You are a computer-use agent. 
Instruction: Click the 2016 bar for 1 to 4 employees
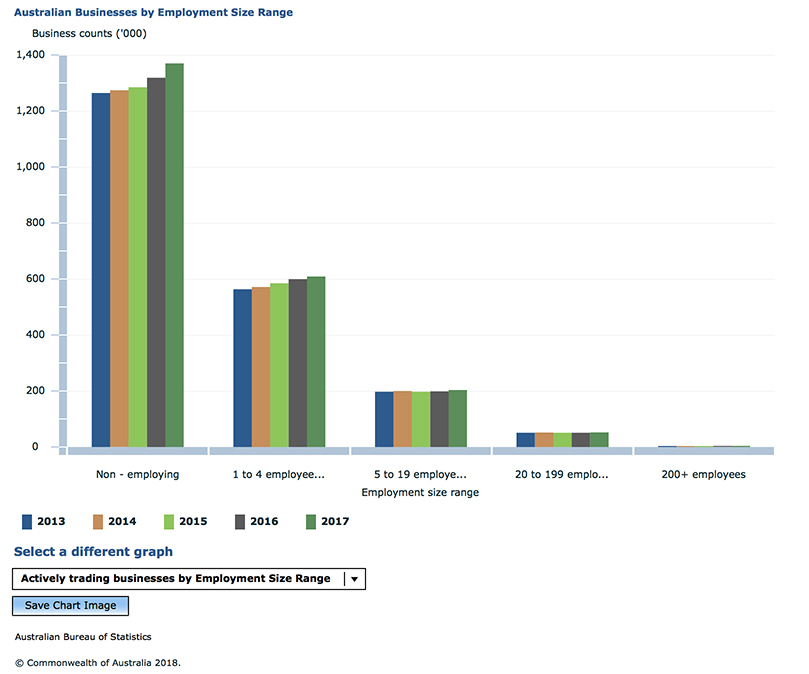(x=298, y=363)
